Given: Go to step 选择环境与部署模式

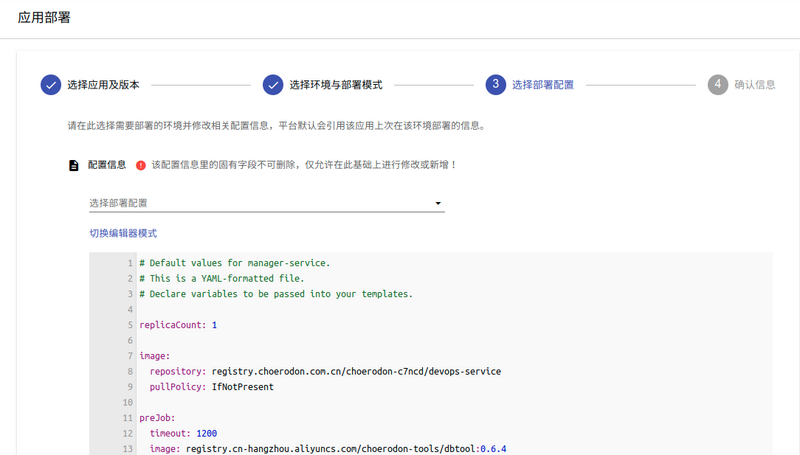Looking at the screenshot, I should (336, 85).
